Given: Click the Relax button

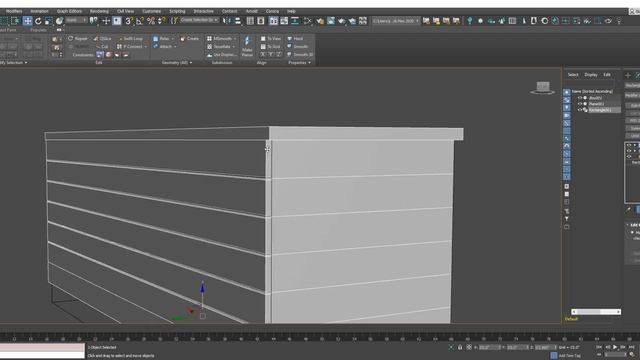Looking at the screenshot, I should pos(161,39).
